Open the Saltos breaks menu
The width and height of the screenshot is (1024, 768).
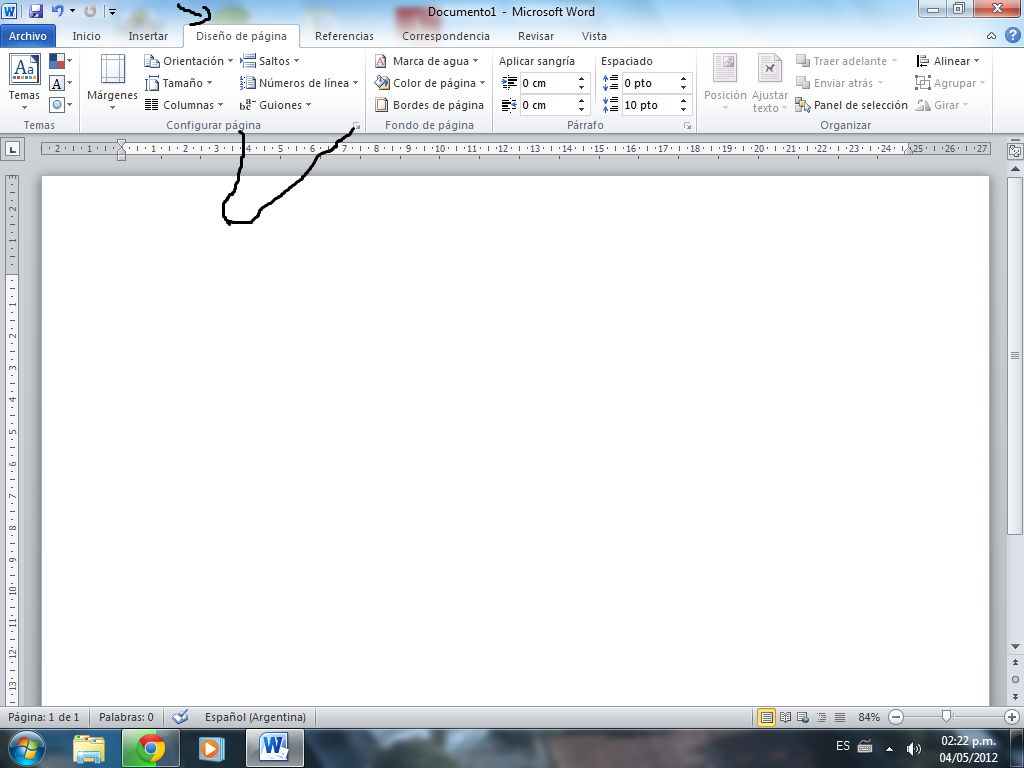coord(270,61)
